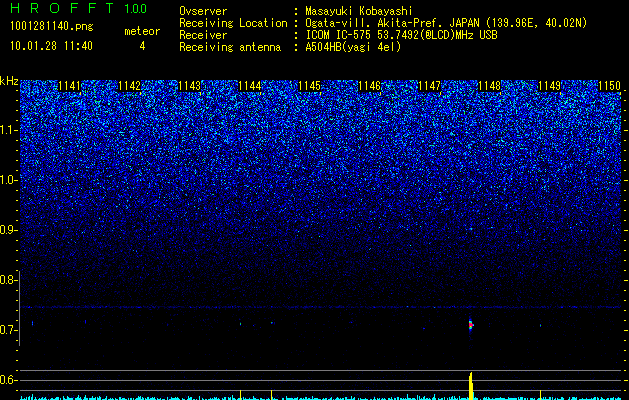Click the Ovserver label
Viewport: 629px width, 400px height.
click(203, 11)
